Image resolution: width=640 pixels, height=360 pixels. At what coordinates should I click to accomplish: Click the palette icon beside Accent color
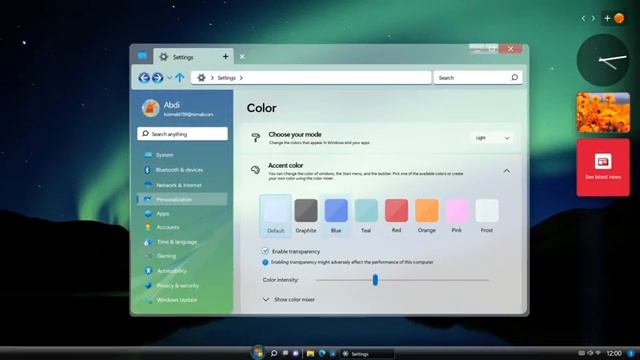(256, 170)
